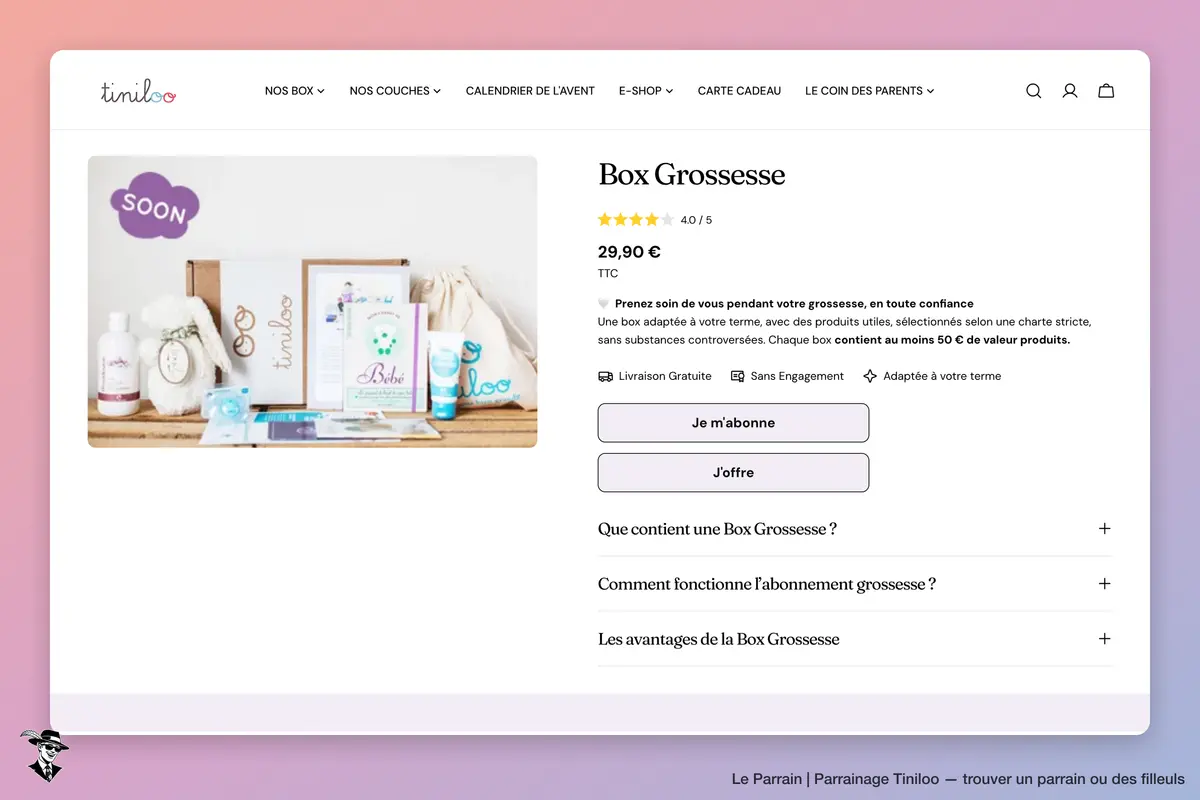Go to CALENDRIER DE L'AVENT page
This screenshot has height=800, width=1200.
click(x=530, y=91)
